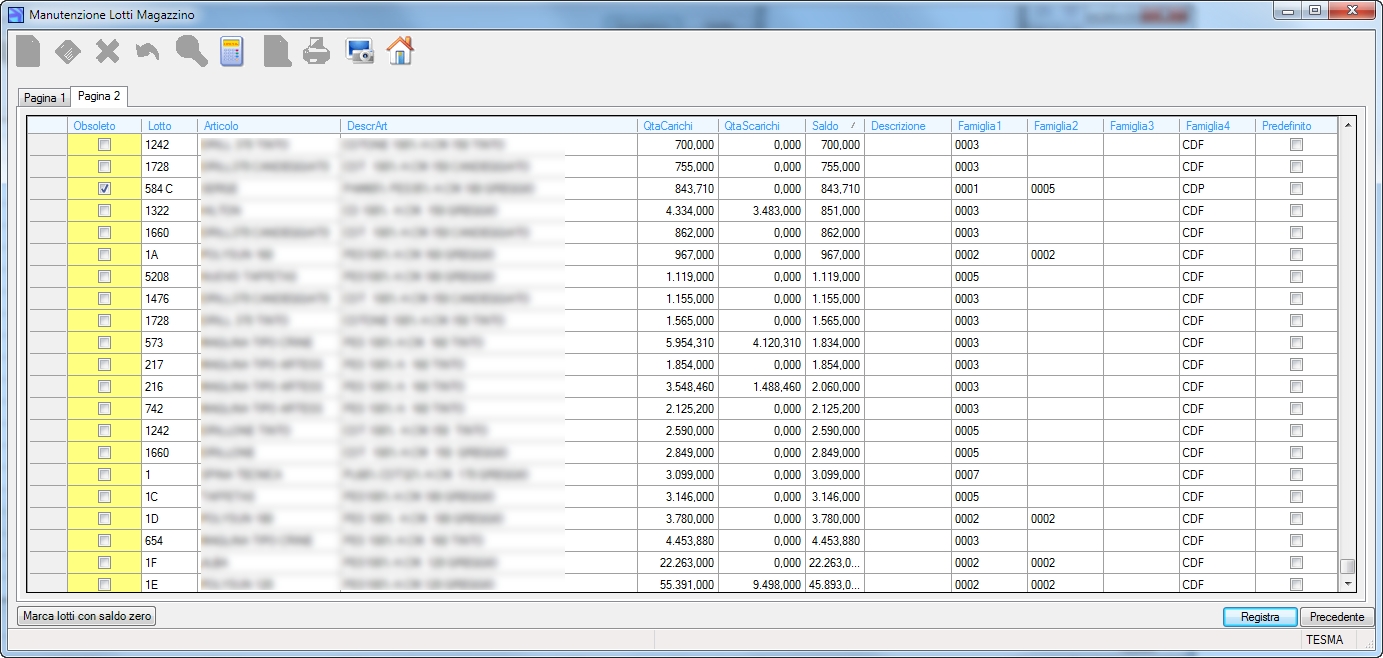
Task: Click Marca lotti con saldo zero button
Action: [87, 617]
